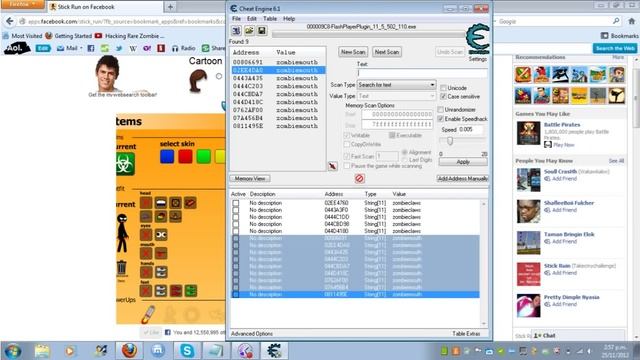Viewport: 640px width, 360px height.
Task: Select the green skin color swatch
Action: pyautogui.click(x=204, y=157)
